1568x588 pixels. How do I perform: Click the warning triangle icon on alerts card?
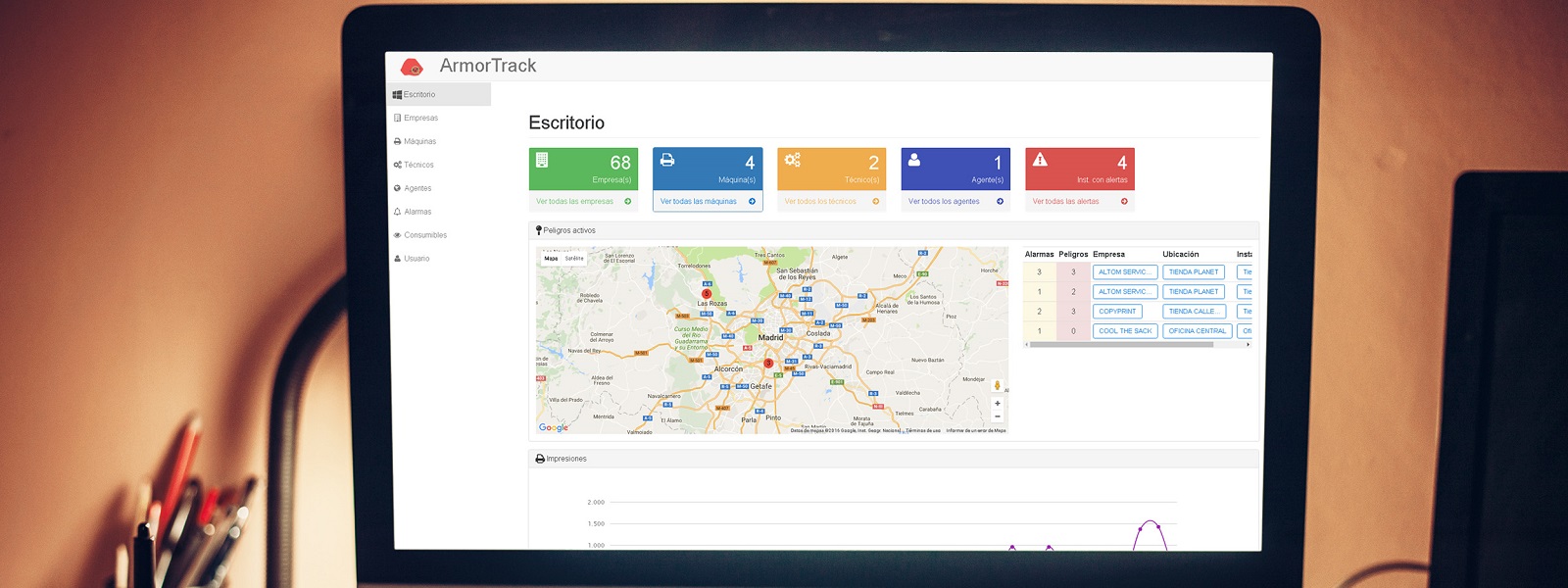click(x=1040, y=160)
